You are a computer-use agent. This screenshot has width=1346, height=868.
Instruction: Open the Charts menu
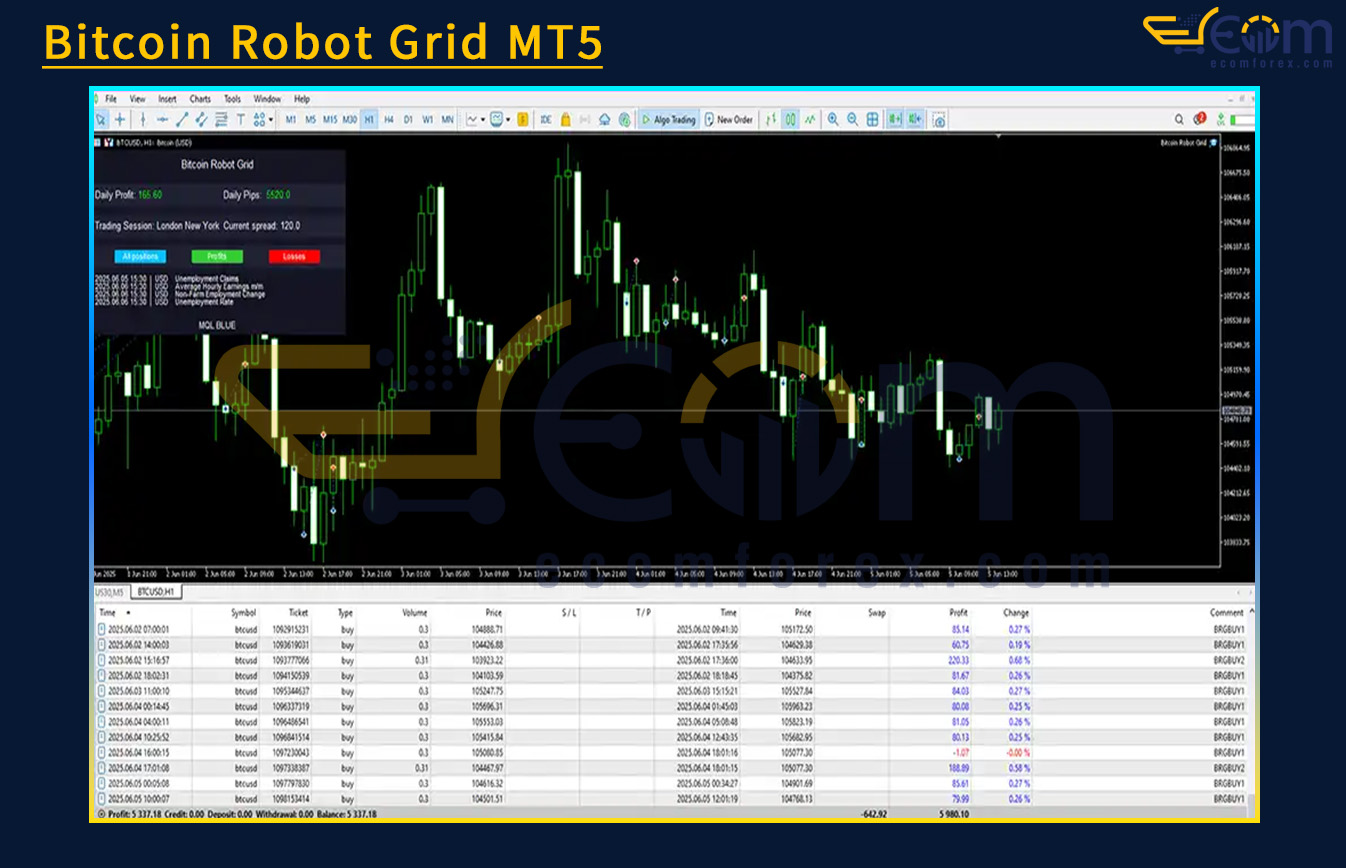(x=200, y=99)
